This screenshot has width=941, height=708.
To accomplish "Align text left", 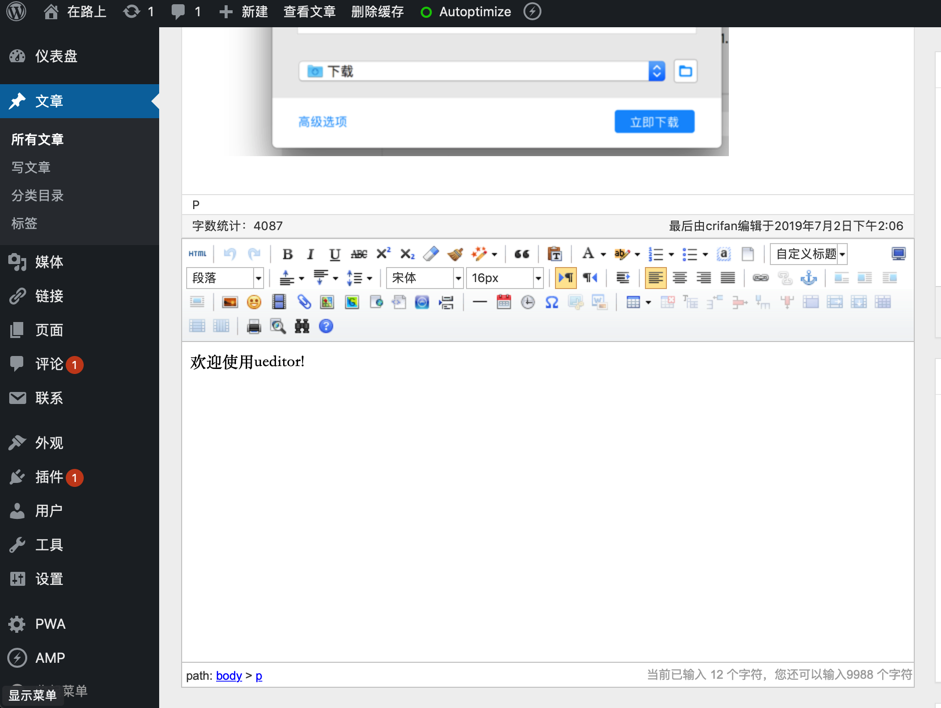I will pyautogui.click(x=655, y=278).
